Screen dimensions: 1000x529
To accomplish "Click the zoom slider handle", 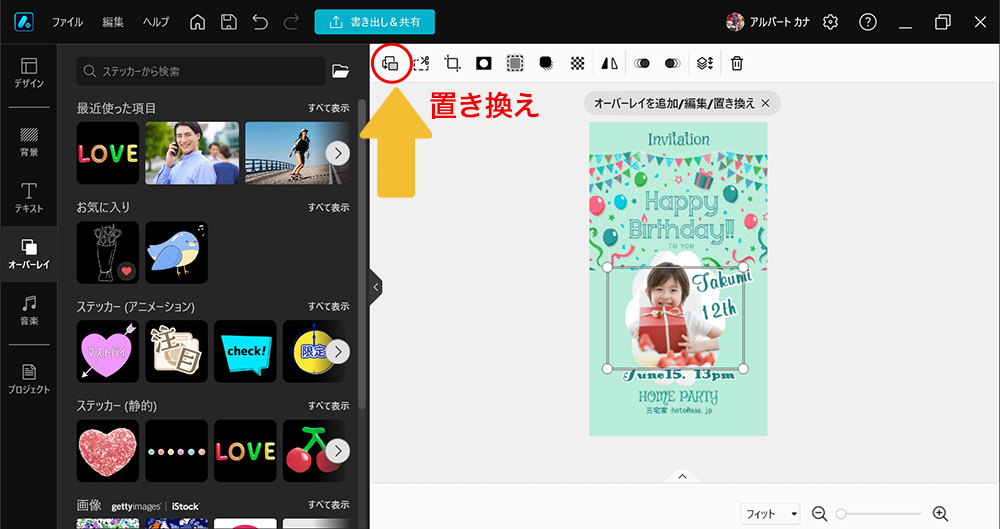I will click(x=842, y=514).
